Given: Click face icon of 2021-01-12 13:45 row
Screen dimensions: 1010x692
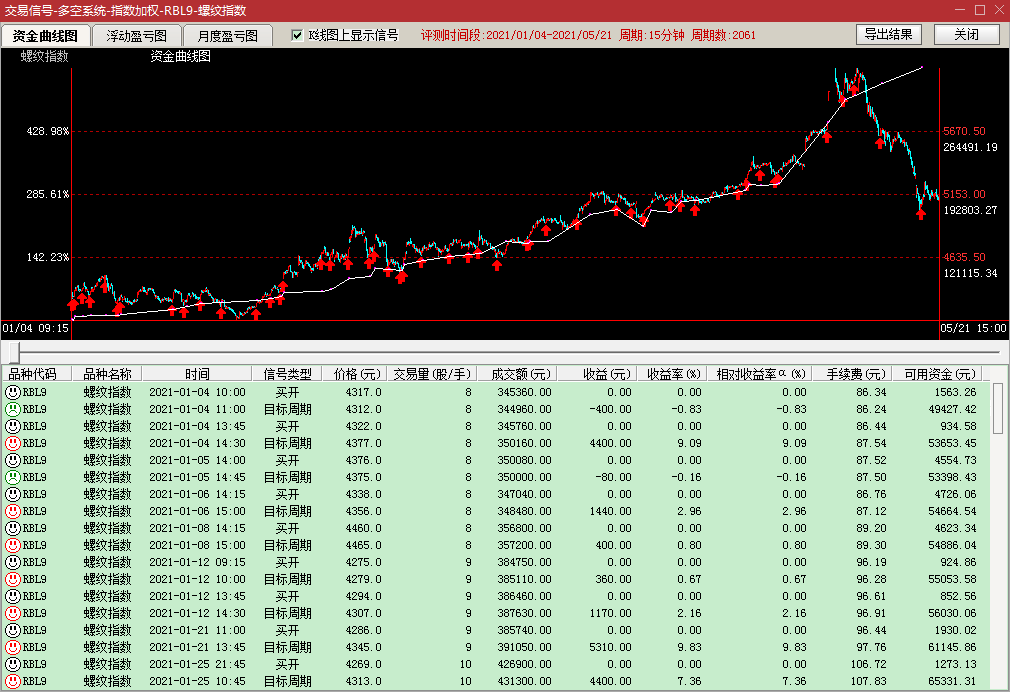Looking at the screenshot, I should [x=13, y=596].
